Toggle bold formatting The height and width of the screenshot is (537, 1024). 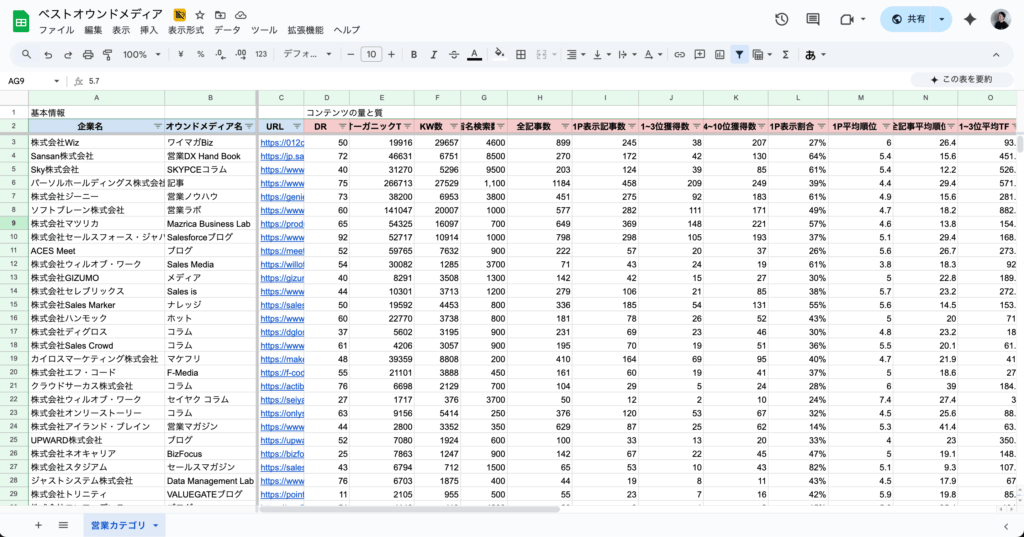413,55
